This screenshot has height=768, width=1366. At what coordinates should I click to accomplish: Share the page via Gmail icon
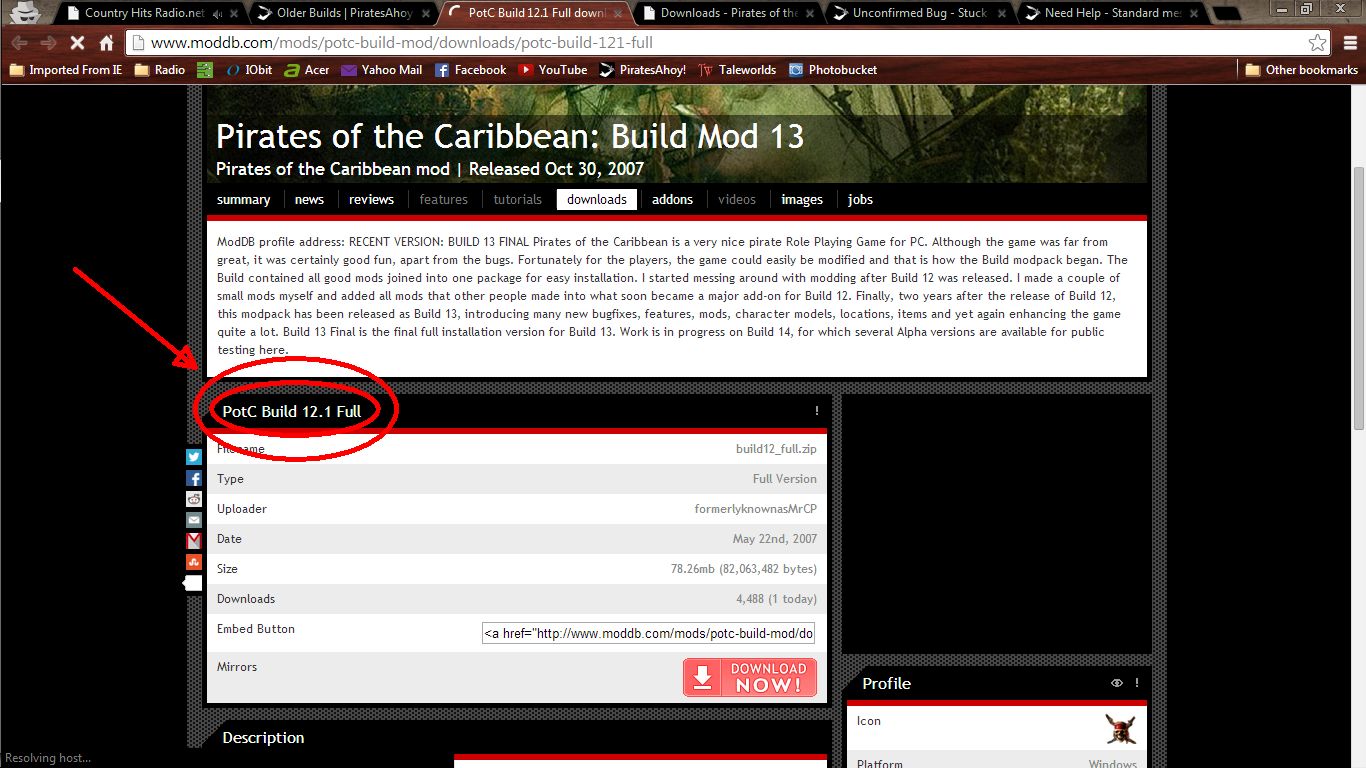194,541
